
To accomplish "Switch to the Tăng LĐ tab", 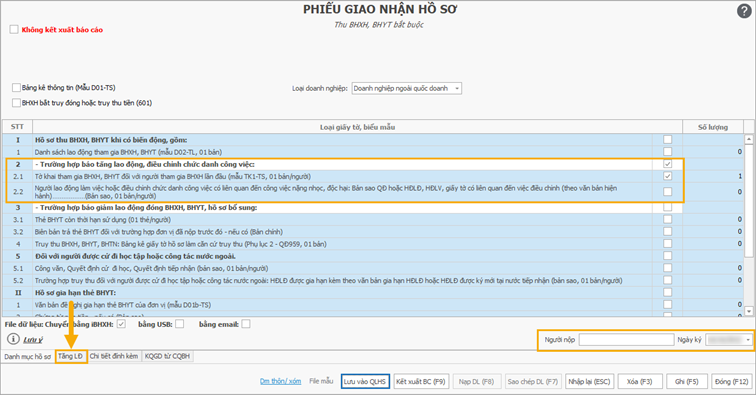I will coord(71,356).
